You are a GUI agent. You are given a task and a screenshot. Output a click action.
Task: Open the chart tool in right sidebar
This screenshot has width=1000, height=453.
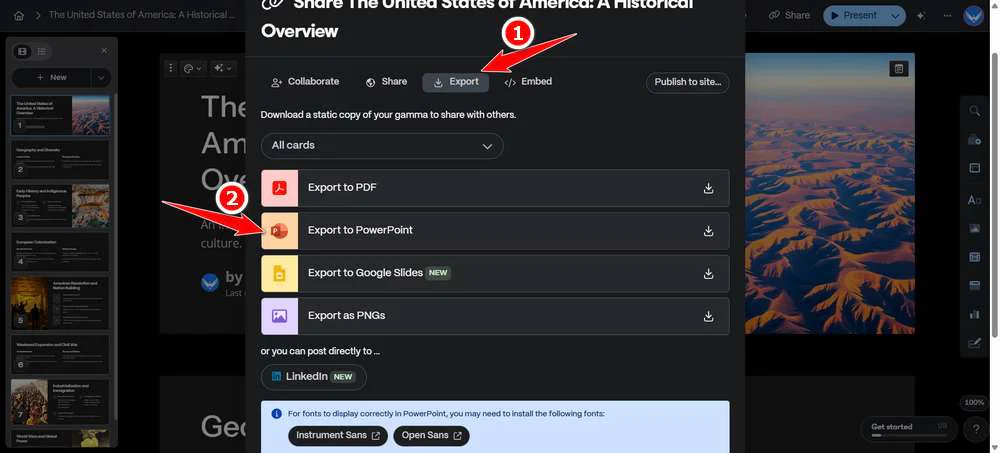tap(974, 314)
